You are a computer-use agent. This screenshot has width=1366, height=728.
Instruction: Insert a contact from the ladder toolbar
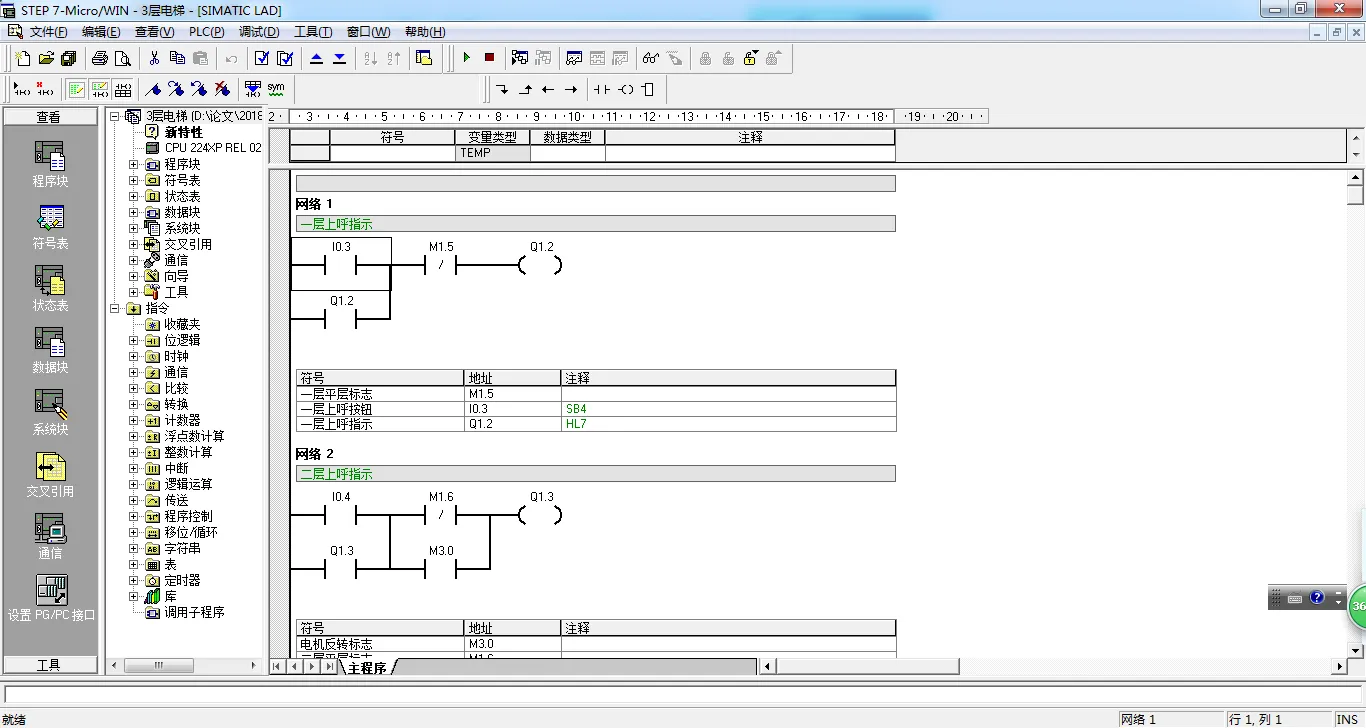click(x=601, y=89)
